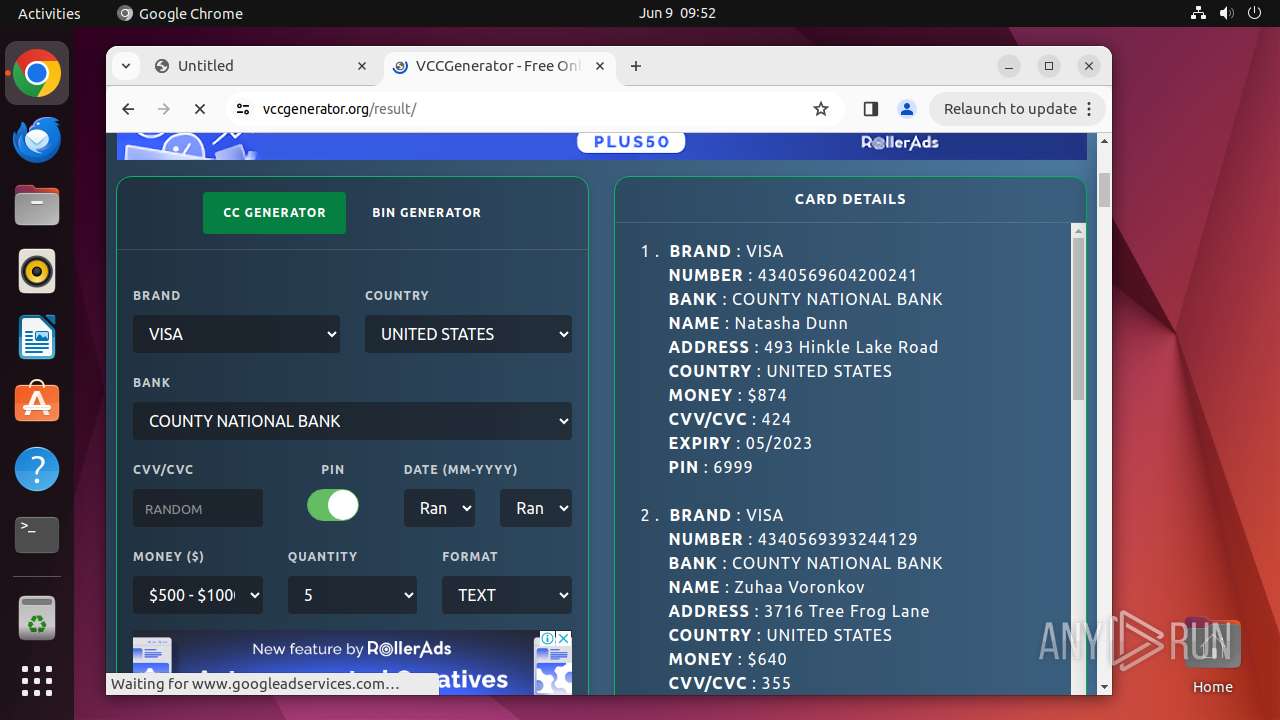Expand the Brand dropdown showing VISA
Image resolution: width=1280 pixels, height=720 pixels.
pyautogui.click(x=236, y=334)
